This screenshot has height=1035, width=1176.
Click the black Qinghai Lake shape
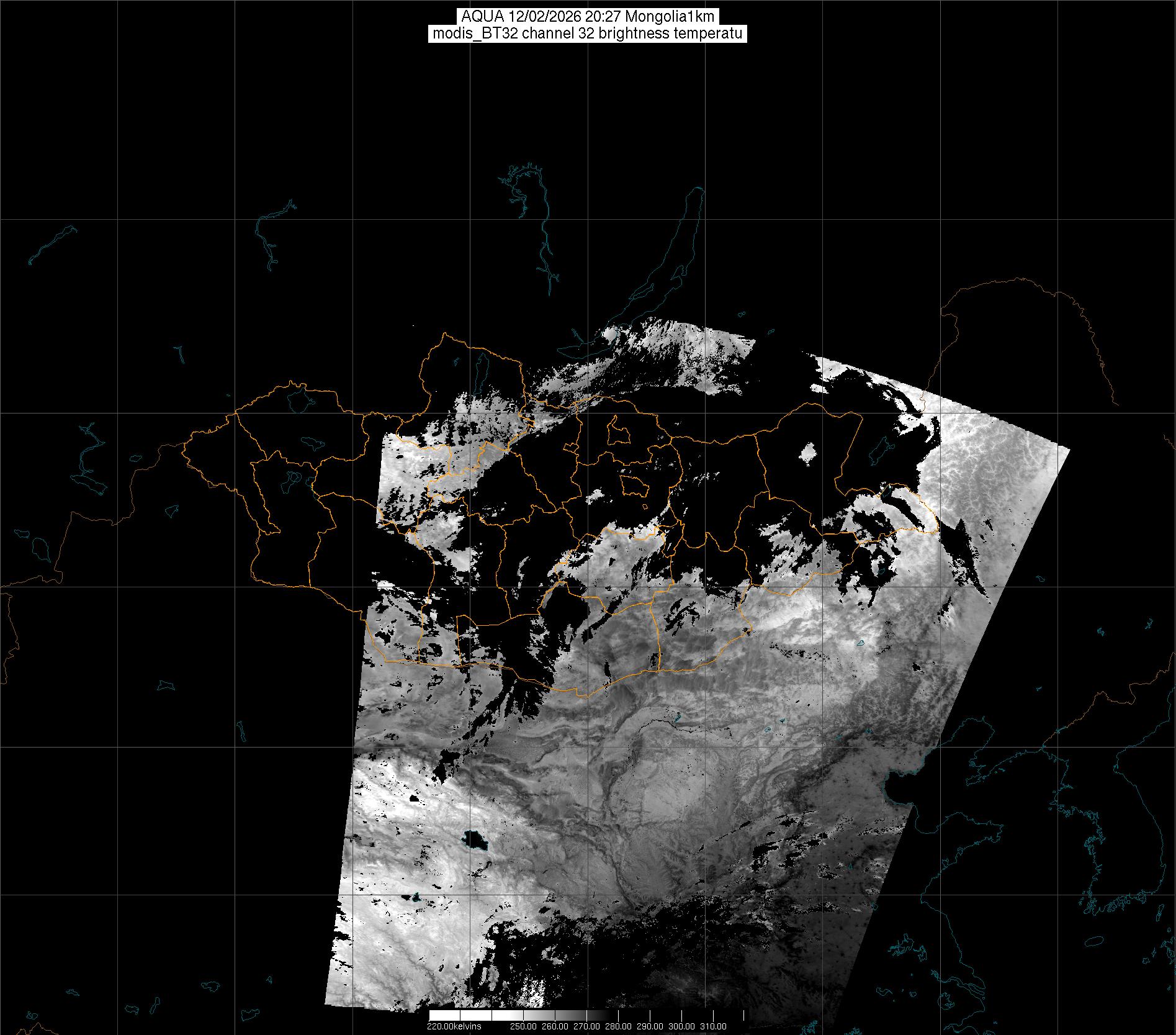476,841
